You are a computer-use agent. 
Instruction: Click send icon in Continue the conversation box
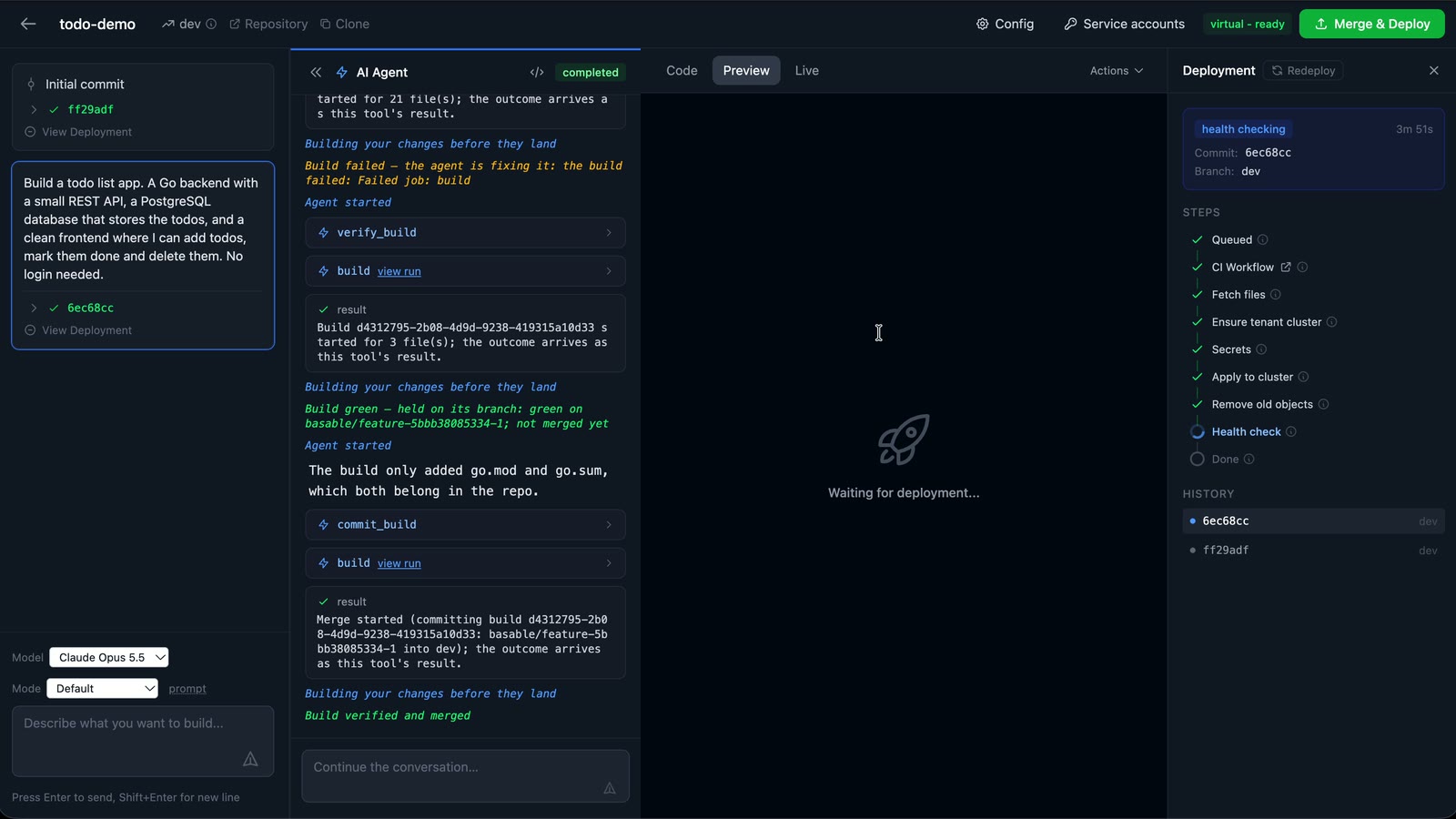tap(610, 788)
